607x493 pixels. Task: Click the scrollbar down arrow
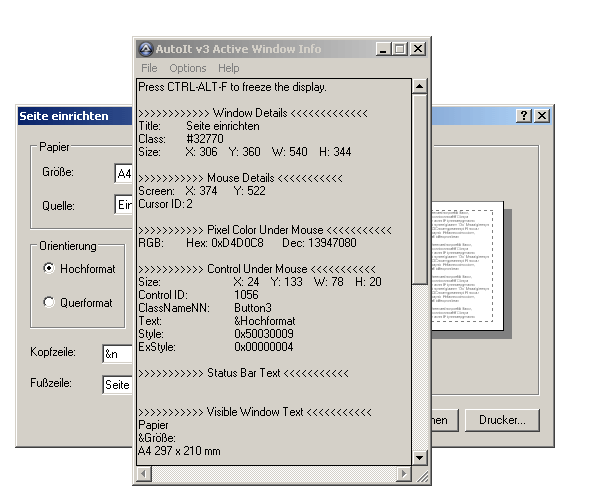419,458
